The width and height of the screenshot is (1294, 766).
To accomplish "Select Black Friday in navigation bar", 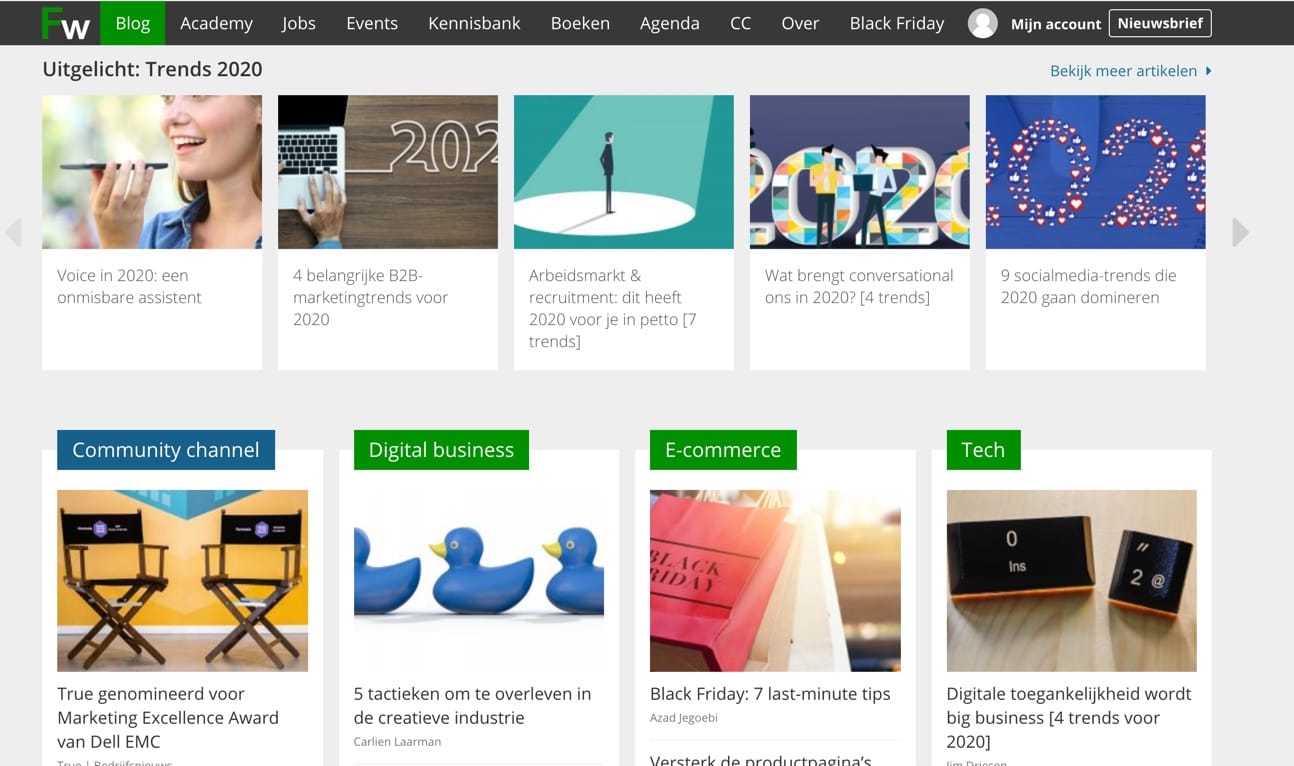I will (x=896, y=23).
